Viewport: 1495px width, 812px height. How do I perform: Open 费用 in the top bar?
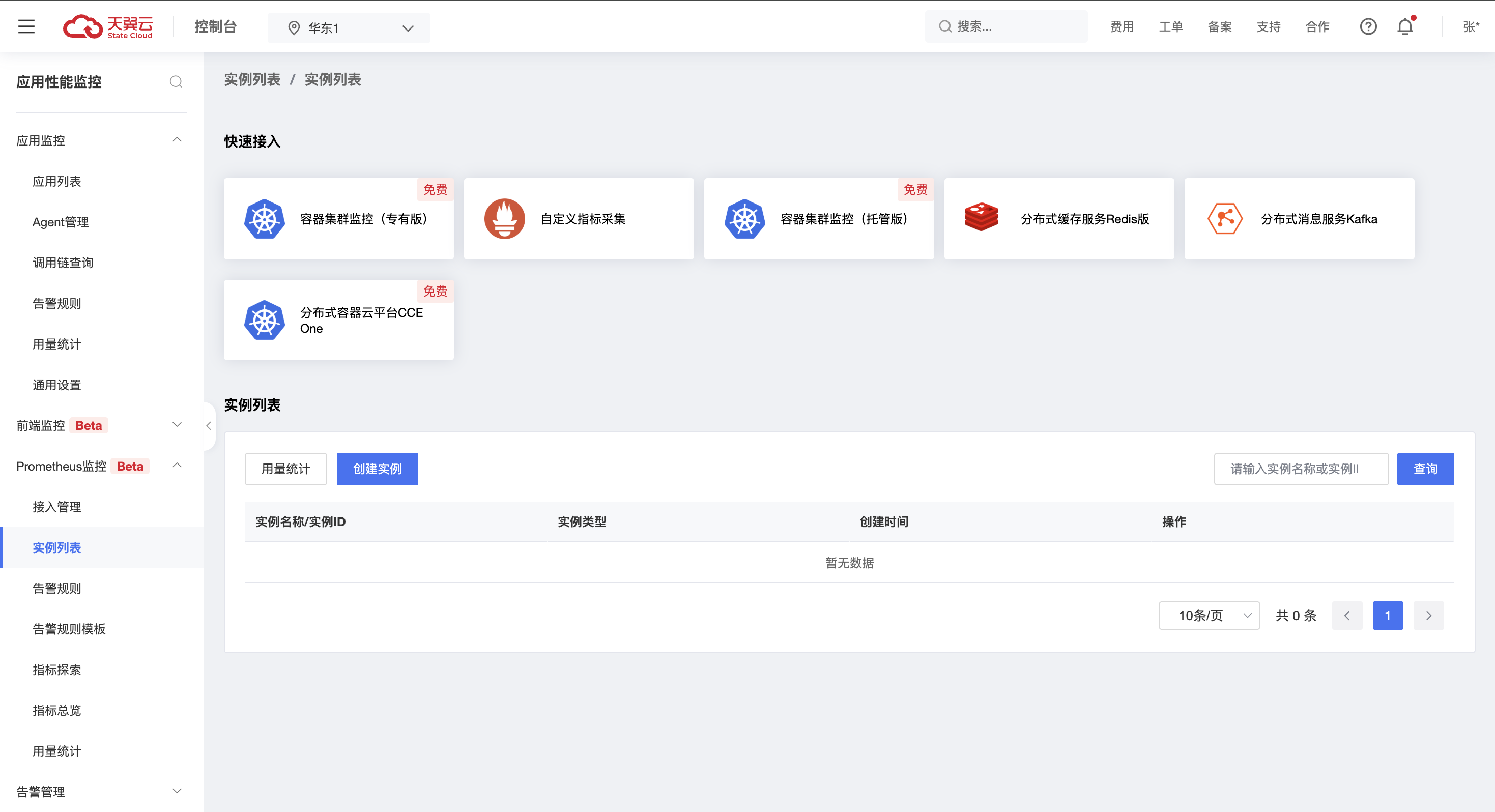(x=1122, y=26)
